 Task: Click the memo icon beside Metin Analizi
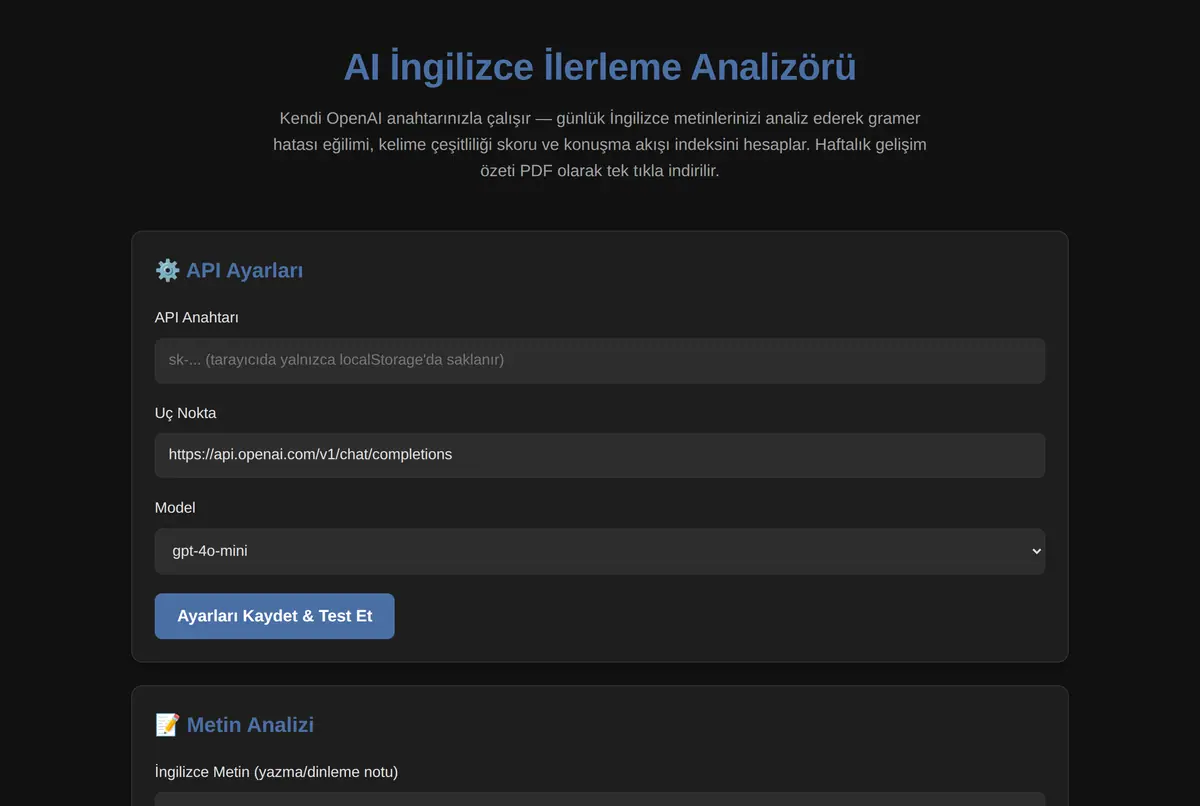(167, 725)
